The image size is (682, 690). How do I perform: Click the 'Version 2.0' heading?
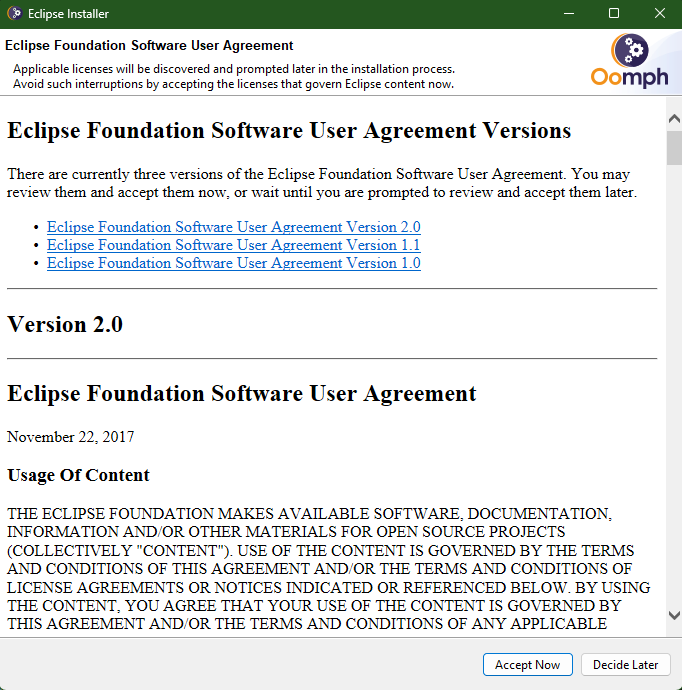[65, 325]
